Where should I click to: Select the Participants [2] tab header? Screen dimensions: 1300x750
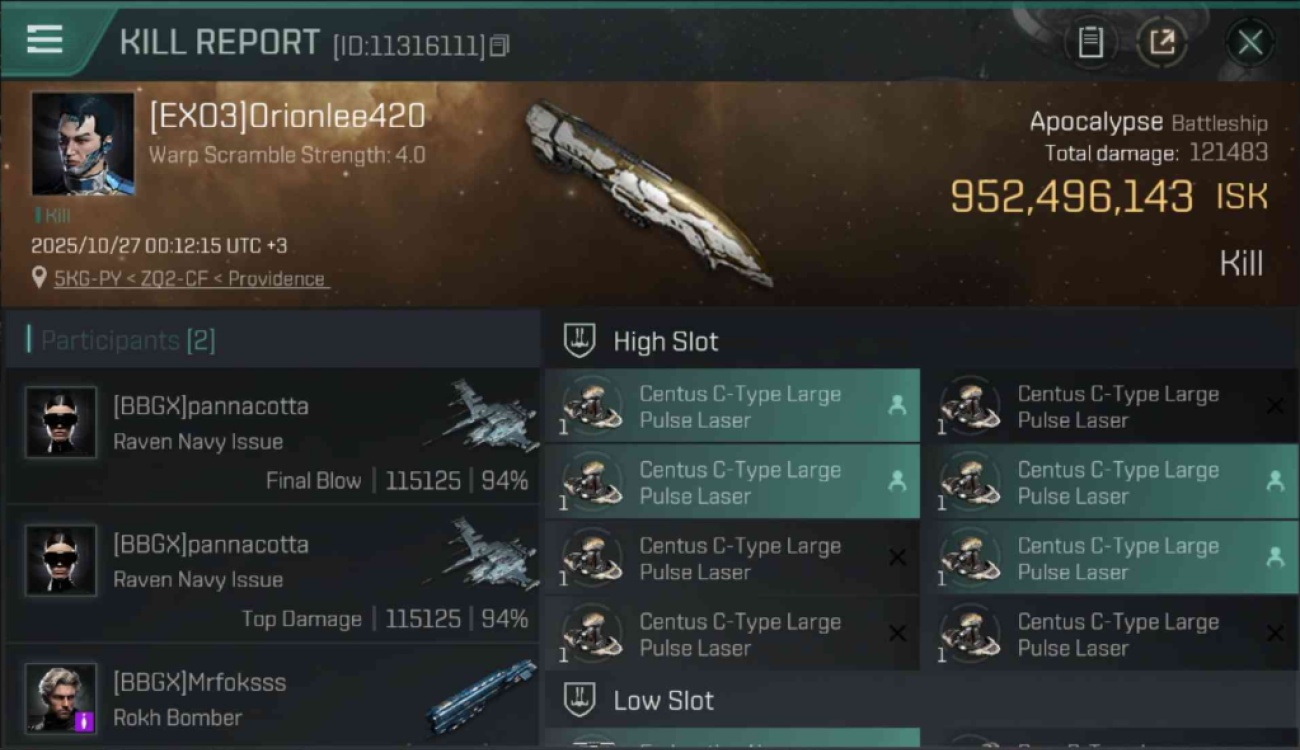tap(121, 341)
